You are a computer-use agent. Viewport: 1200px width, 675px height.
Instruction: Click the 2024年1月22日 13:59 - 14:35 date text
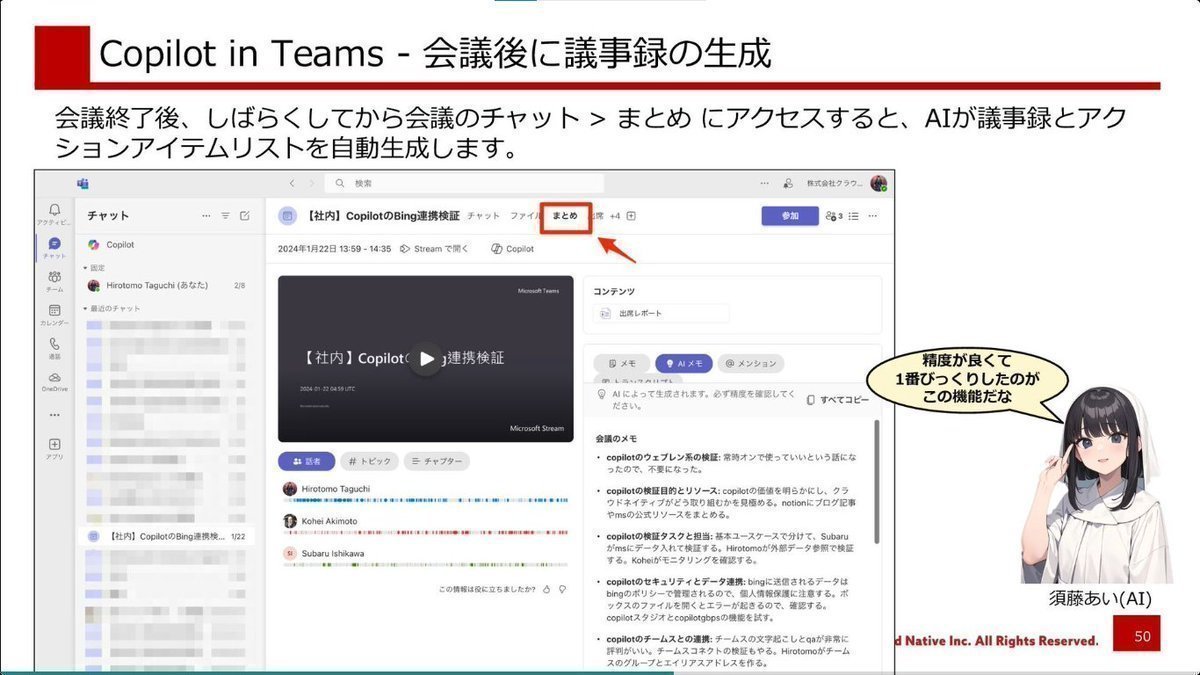pyautogui.click(x=334, y=249)
